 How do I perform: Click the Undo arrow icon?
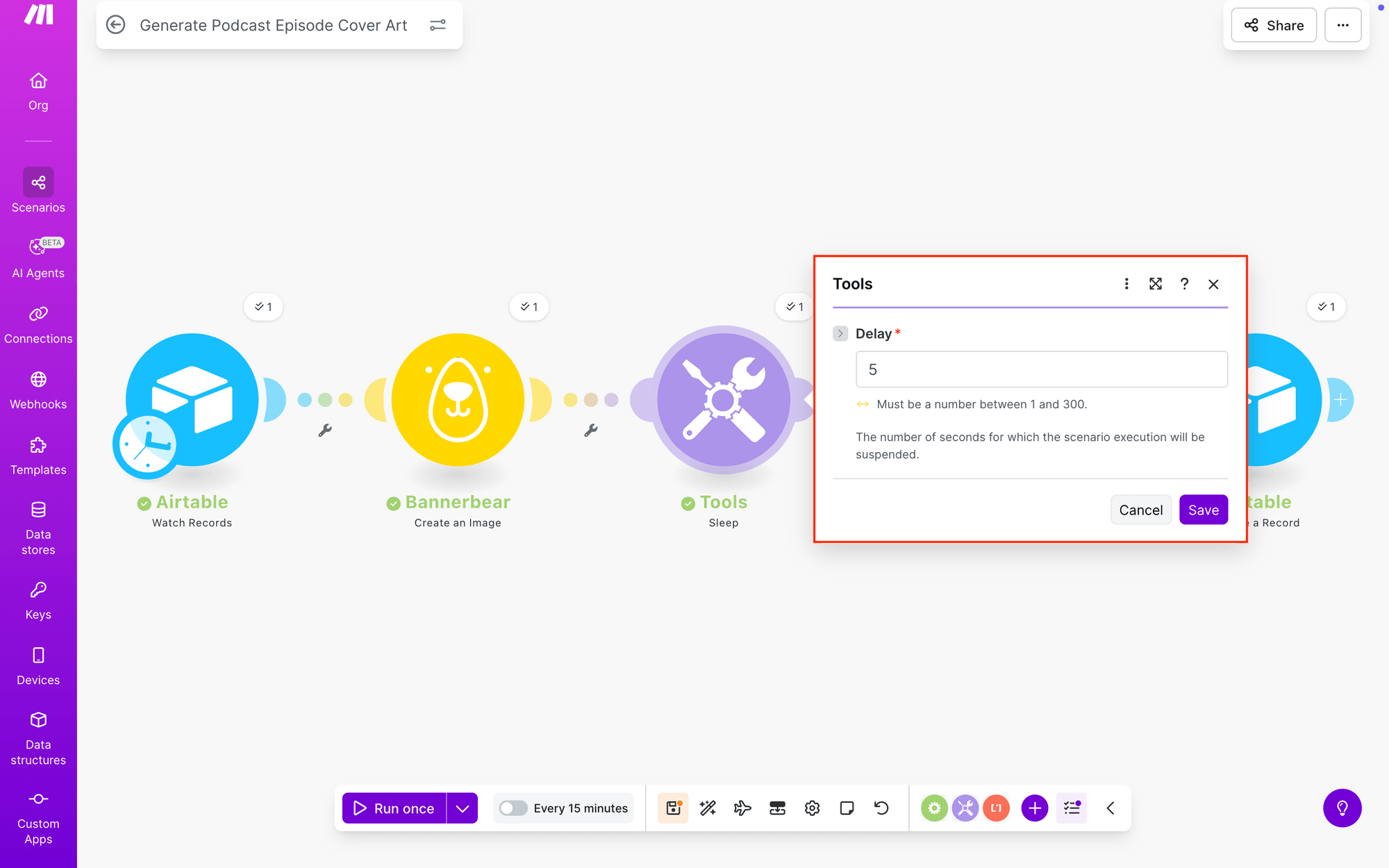pyautogui.click(x=881, y=808)
